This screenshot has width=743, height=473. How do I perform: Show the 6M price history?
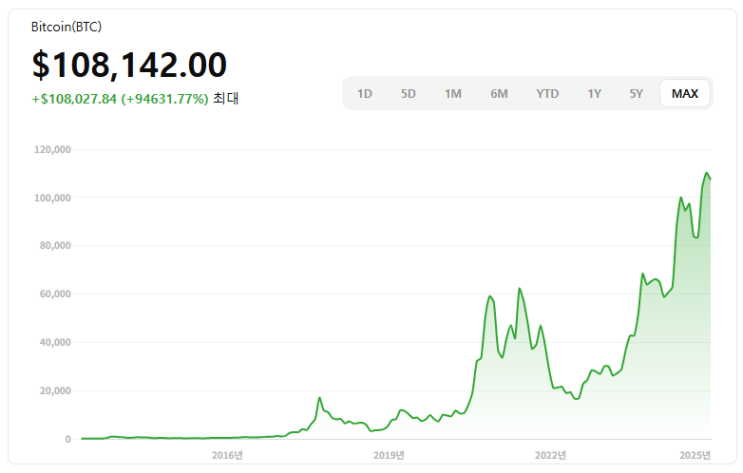(x=499, y=93)
